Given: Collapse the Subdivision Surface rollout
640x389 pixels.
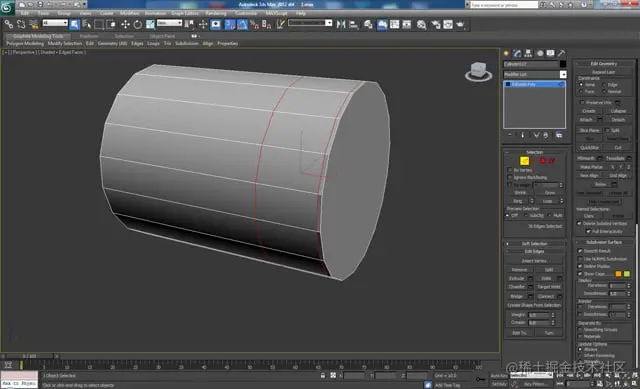Looking at the screenshot, I should point(604,242).
